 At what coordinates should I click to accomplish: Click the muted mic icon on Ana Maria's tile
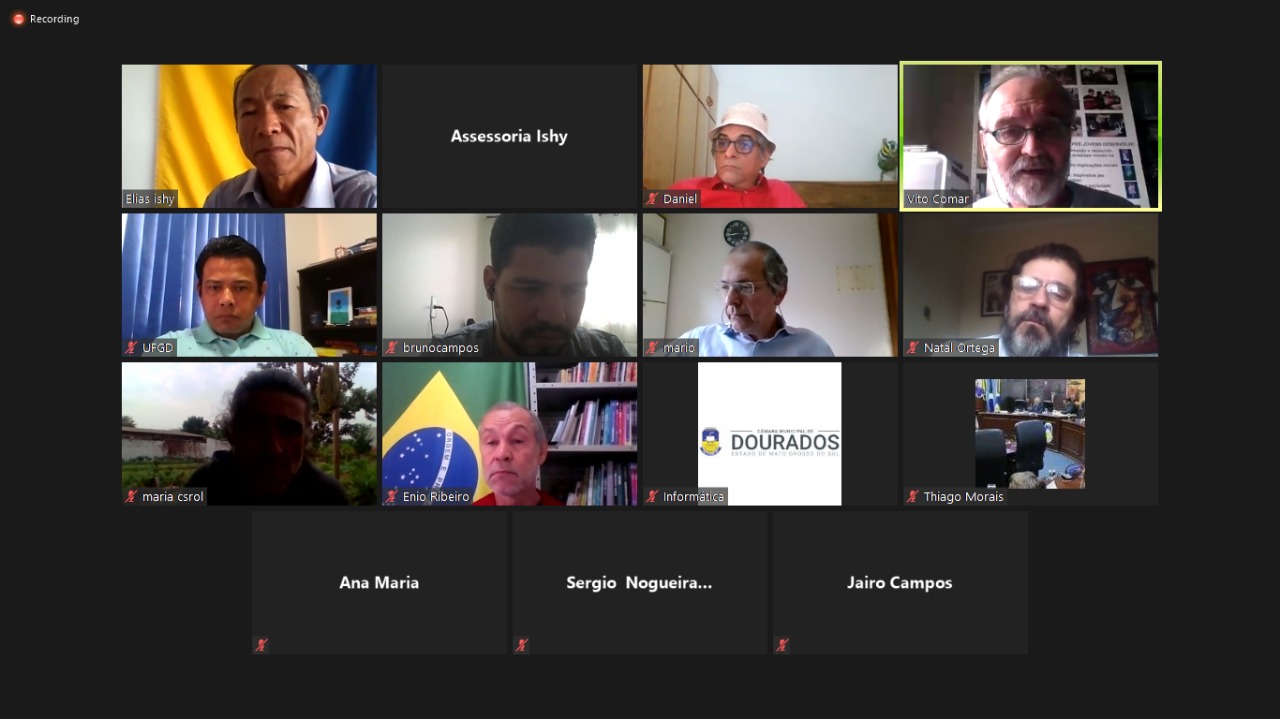coord(261,645)
